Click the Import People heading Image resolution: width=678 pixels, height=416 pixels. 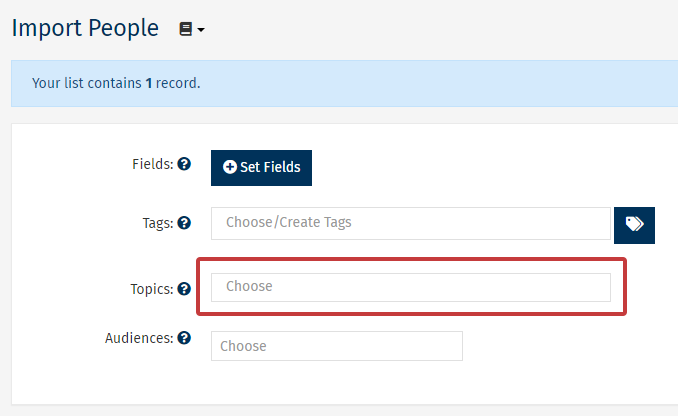point(85,28)
